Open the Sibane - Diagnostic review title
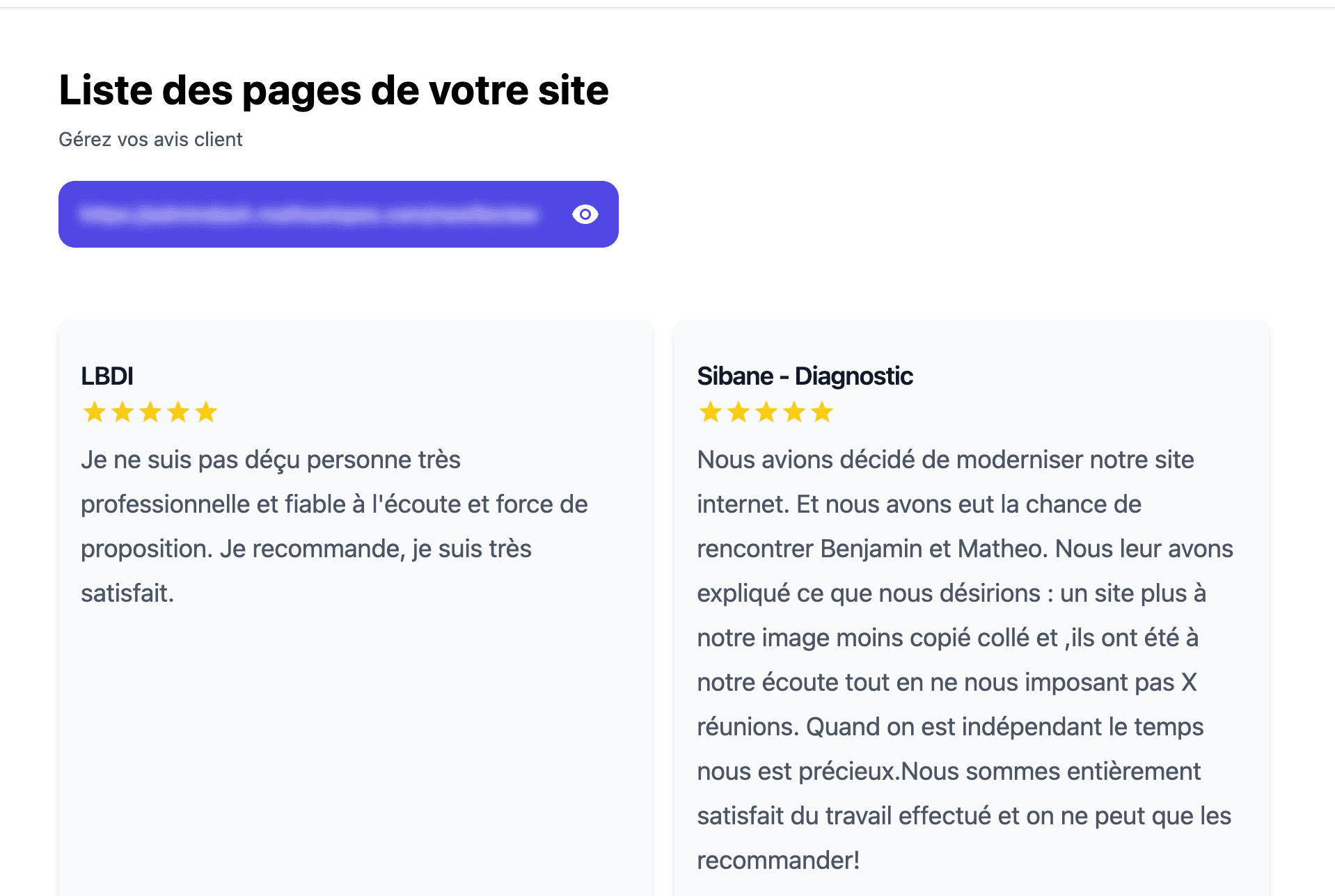 pyautogui.click(x=805, y=376)
